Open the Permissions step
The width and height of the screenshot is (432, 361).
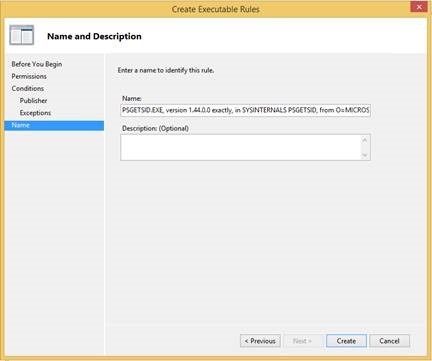click(29, 76)
